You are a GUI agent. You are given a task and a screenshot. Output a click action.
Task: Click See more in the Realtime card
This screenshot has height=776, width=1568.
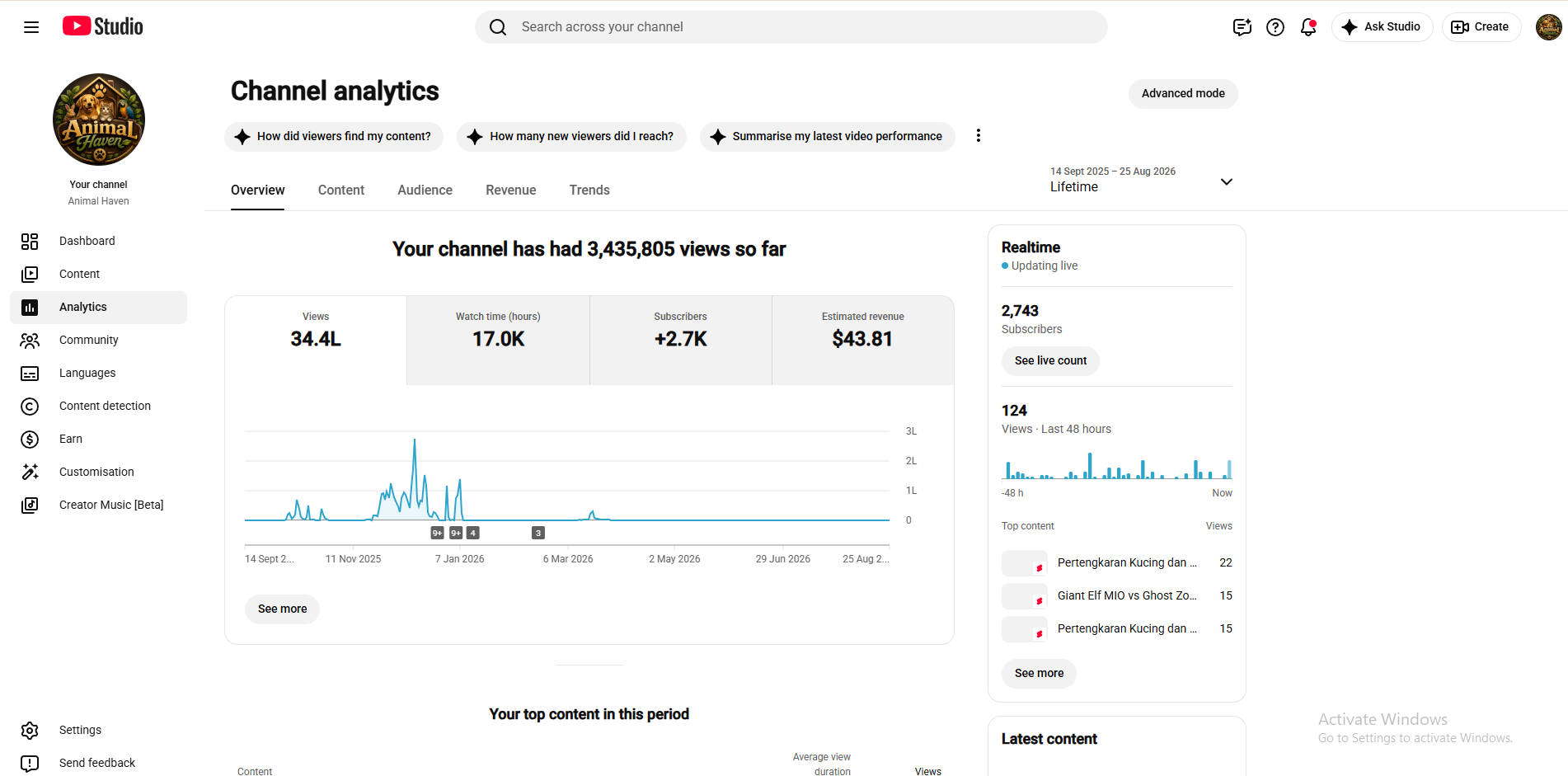click(x=1039, y=674)
